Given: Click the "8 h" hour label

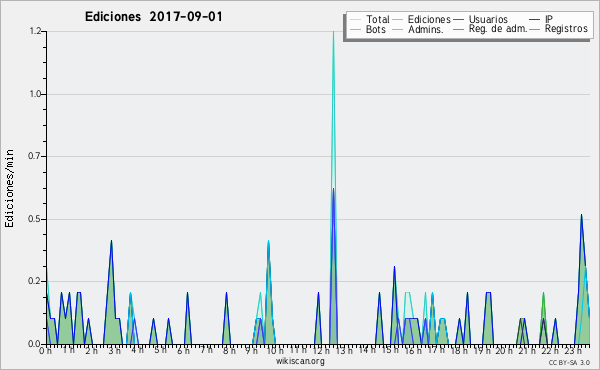Looking at the screenshot, I should pyautogui.click(x=229, y=350).
